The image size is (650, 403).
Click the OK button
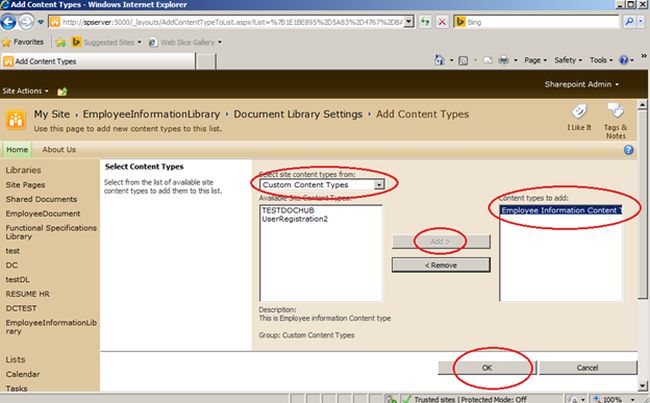[487, 368]
